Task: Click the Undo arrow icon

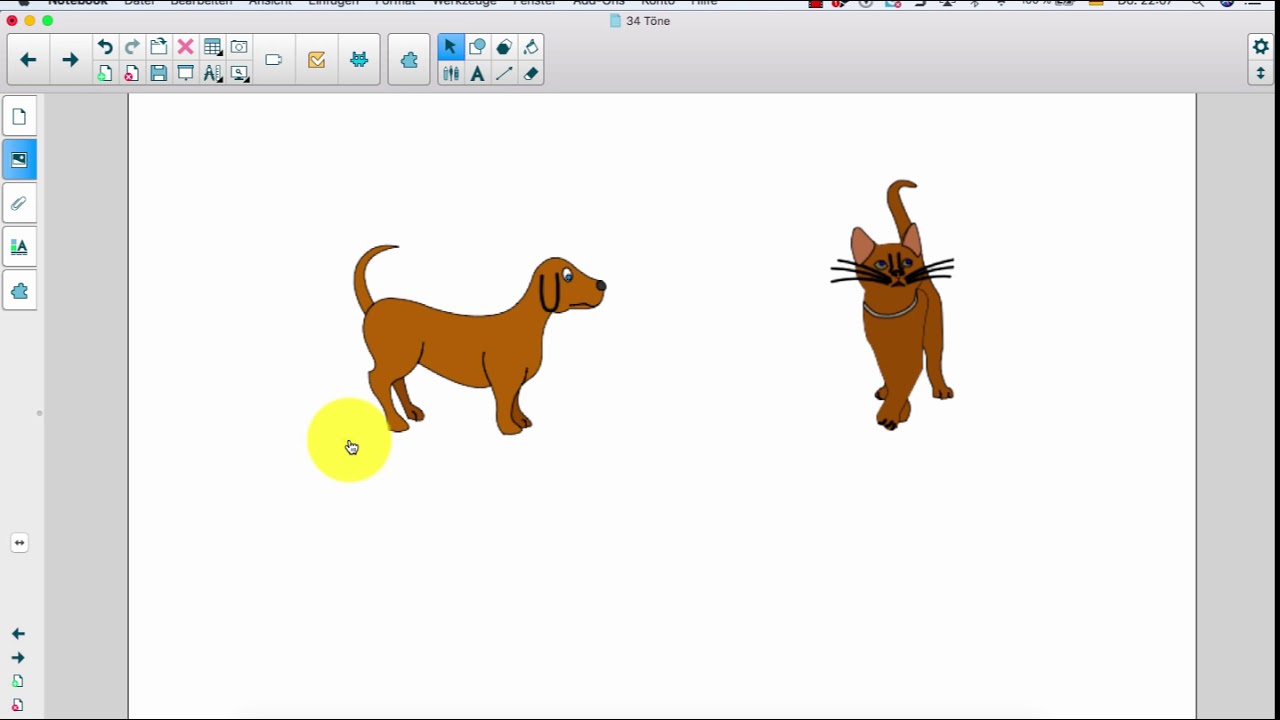Action: click(x=105, y=47)
